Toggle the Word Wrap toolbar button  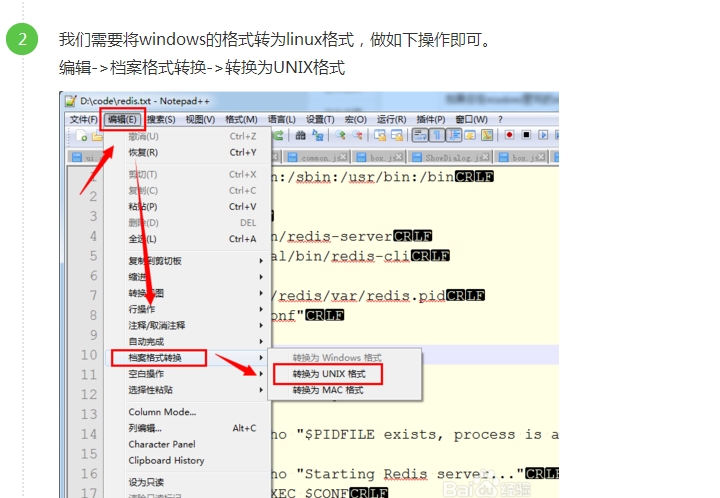420,135
